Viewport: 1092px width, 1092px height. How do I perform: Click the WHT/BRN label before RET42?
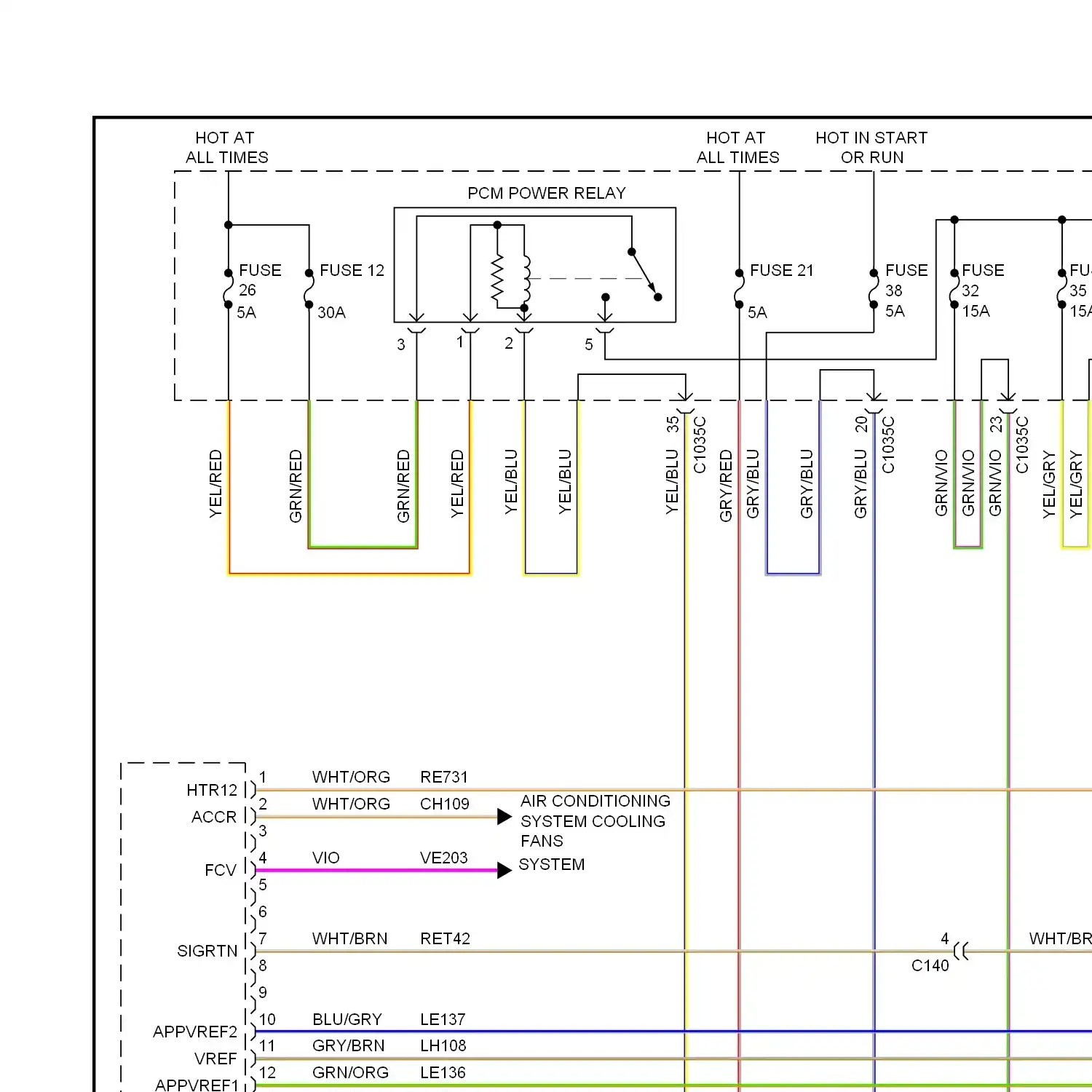(350, 938)
